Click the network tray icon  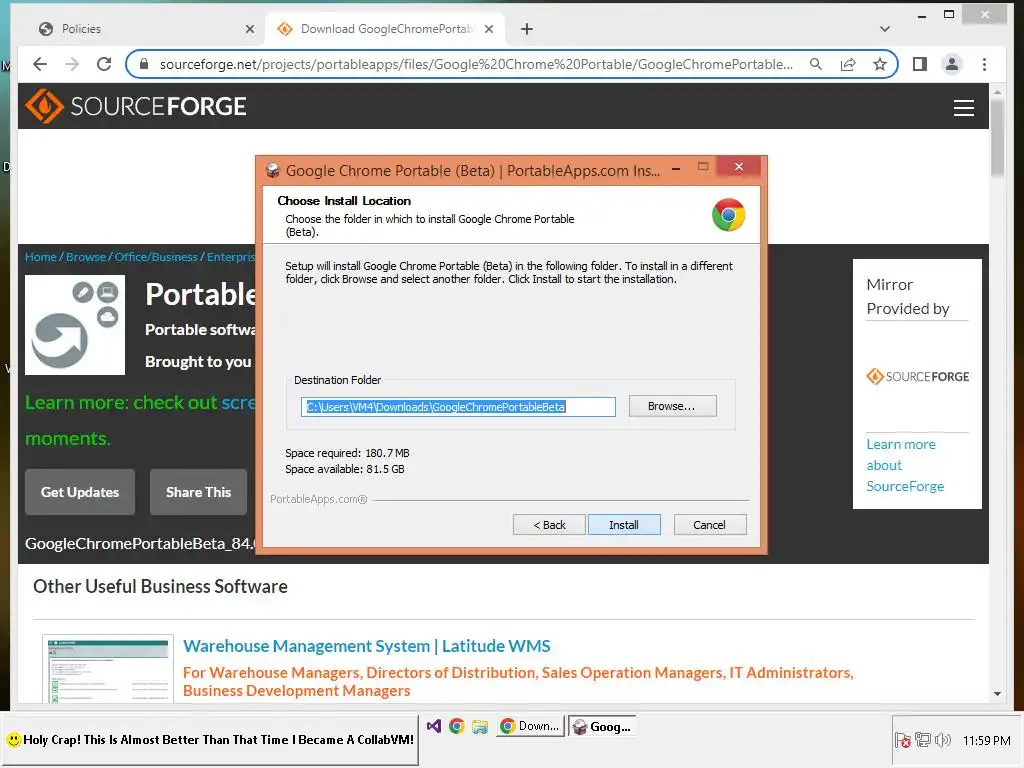pyautogui.click(x=923, y=740)
